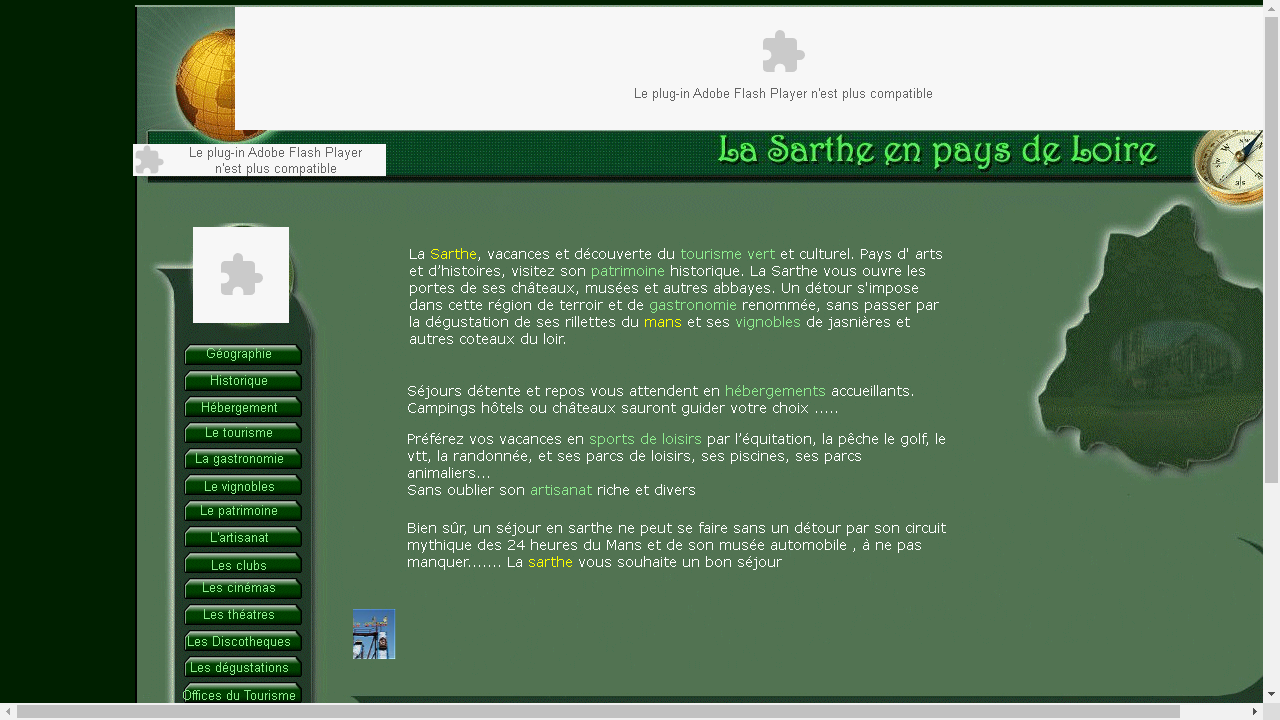This screenshot has height=720, width=1280.
Task: Open the 'sports de loisirs' hyperlink
Action: click(645, 439)
